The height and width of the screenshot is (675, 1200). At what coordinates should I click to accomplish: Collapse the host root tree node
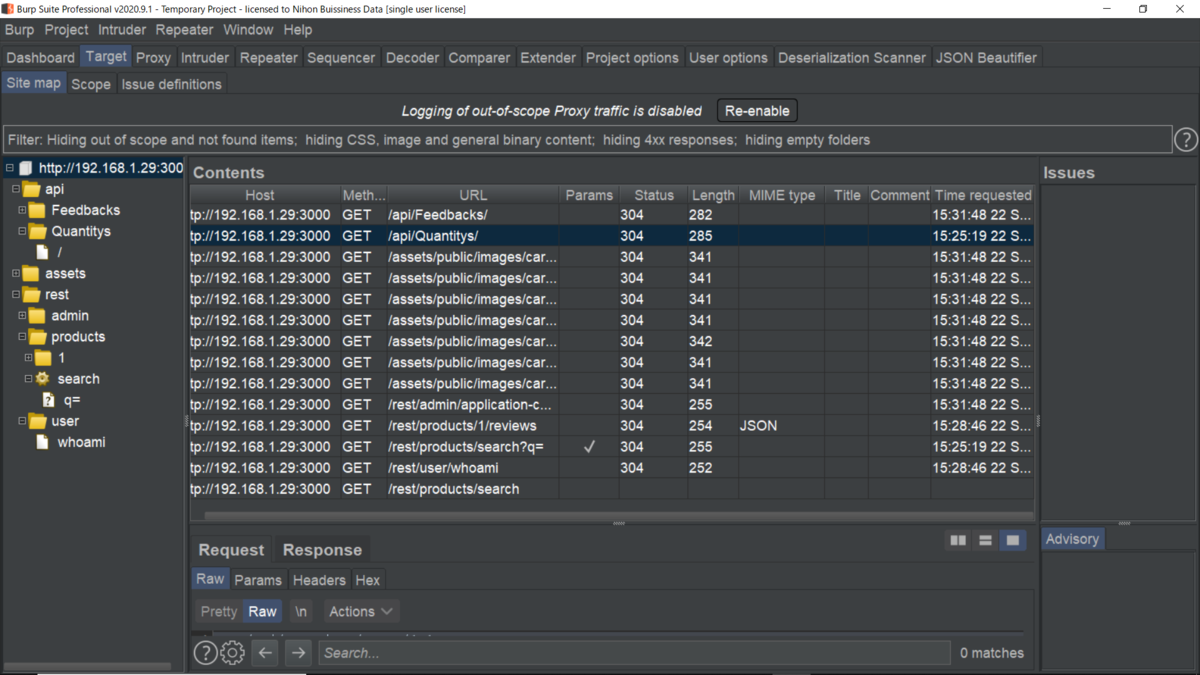click(x=9, y=168)
